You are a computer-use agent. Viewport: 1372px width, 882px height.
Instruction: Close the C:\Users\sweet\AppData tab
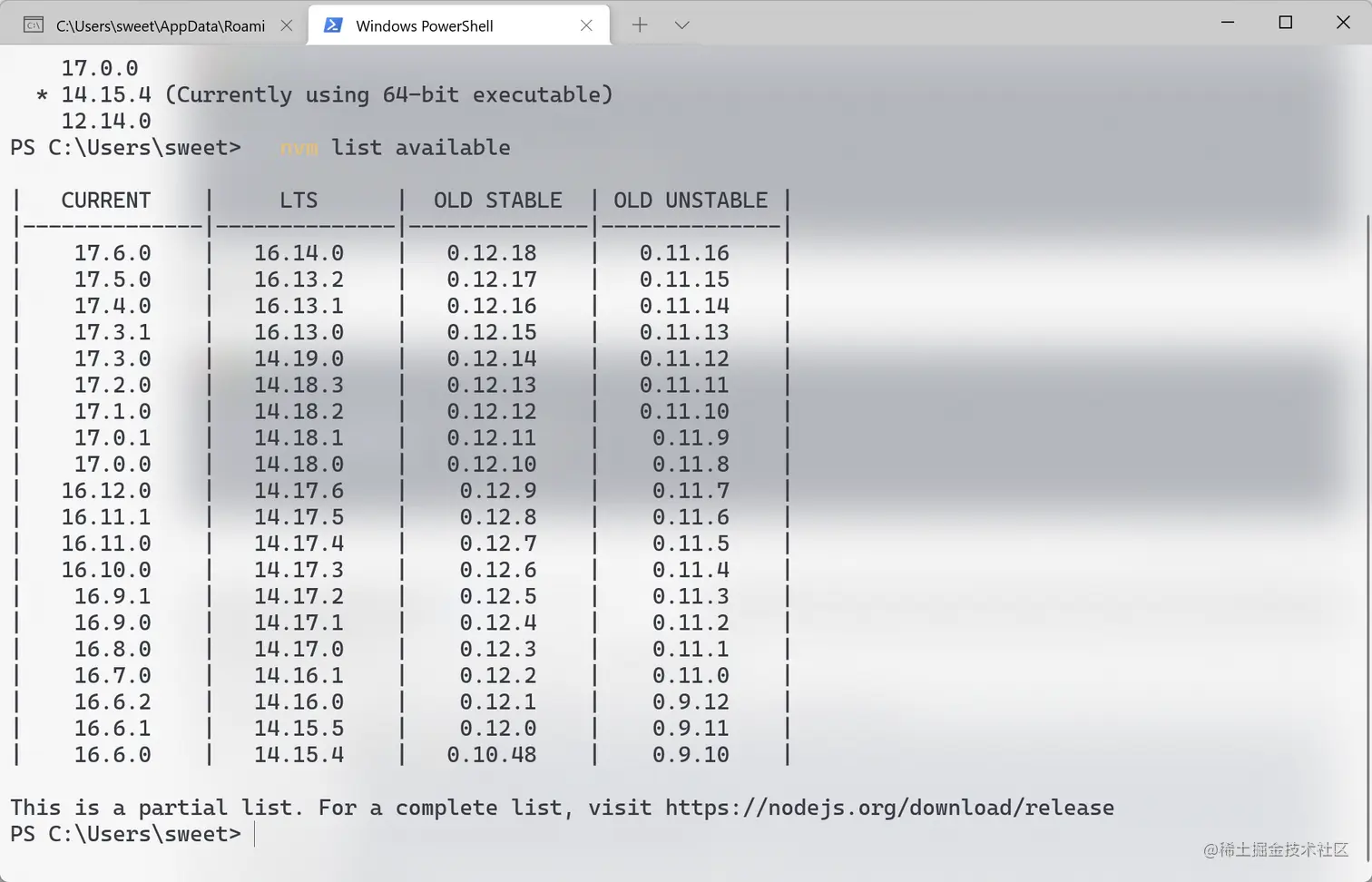pos(287,25)
